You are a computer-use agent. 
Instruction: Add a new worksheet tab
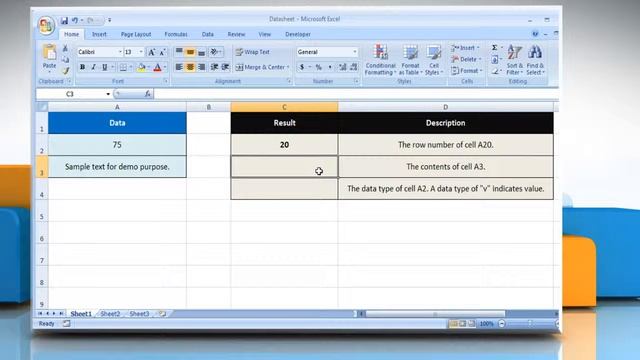click(162, 314)
